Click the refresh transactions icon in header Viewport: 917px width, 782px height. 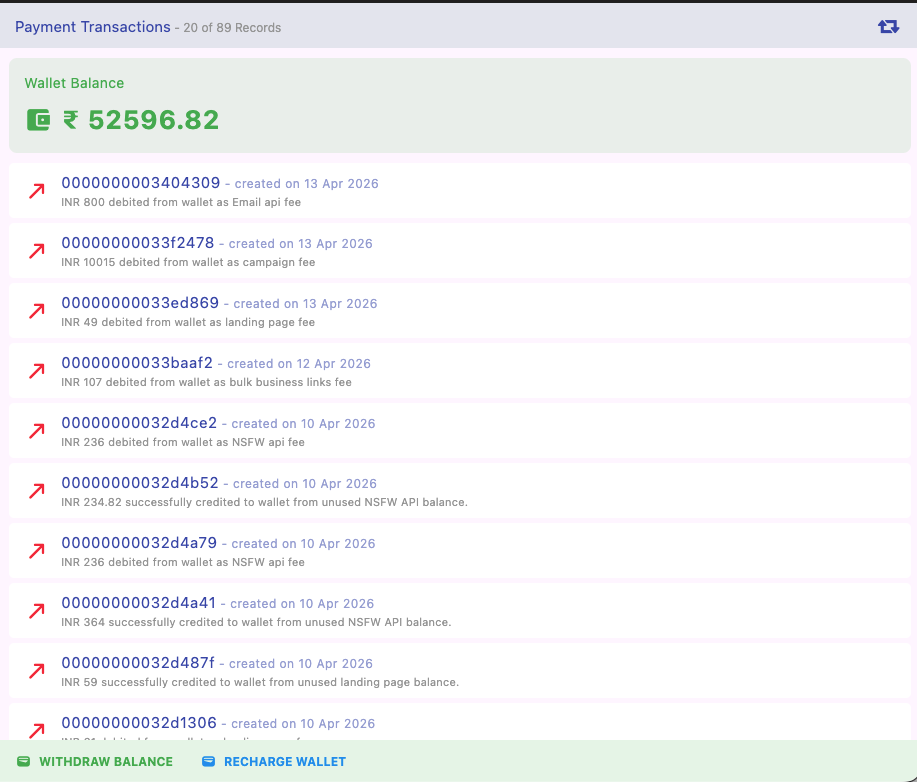pos(888,27)
